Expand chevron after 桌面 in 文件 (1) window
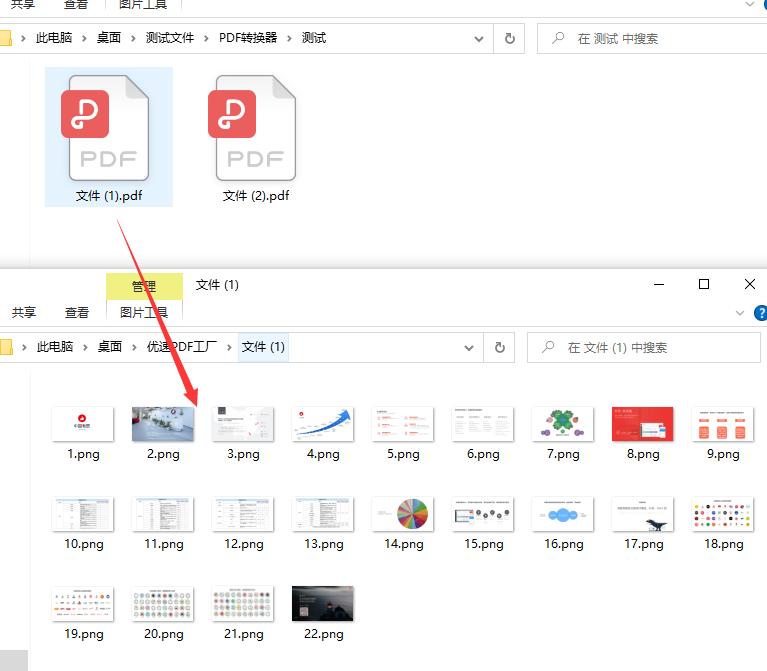Screen dimensions: 767x671 pos(134,347)
